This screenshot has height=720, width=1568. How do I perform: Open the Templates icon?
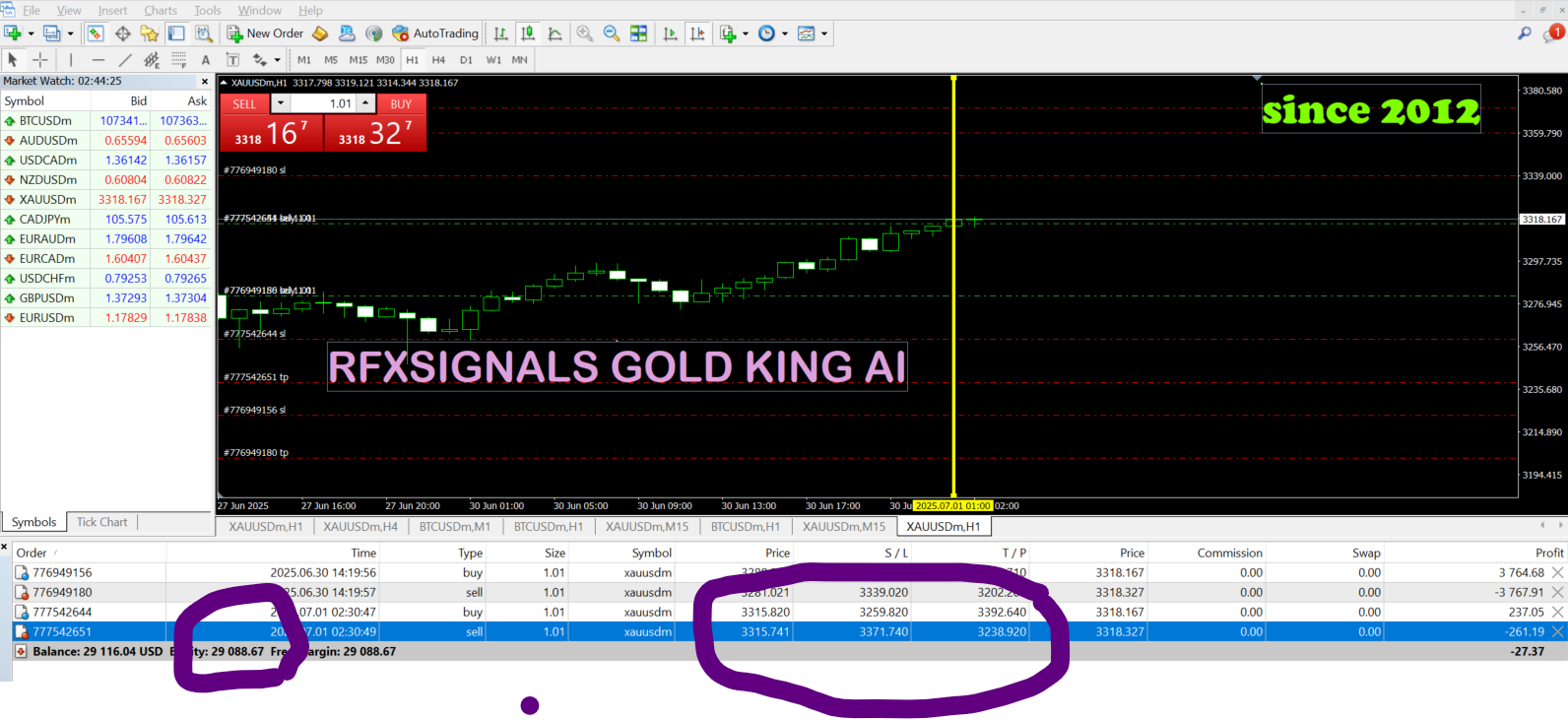pyautogui.click(x=807, y=33)
